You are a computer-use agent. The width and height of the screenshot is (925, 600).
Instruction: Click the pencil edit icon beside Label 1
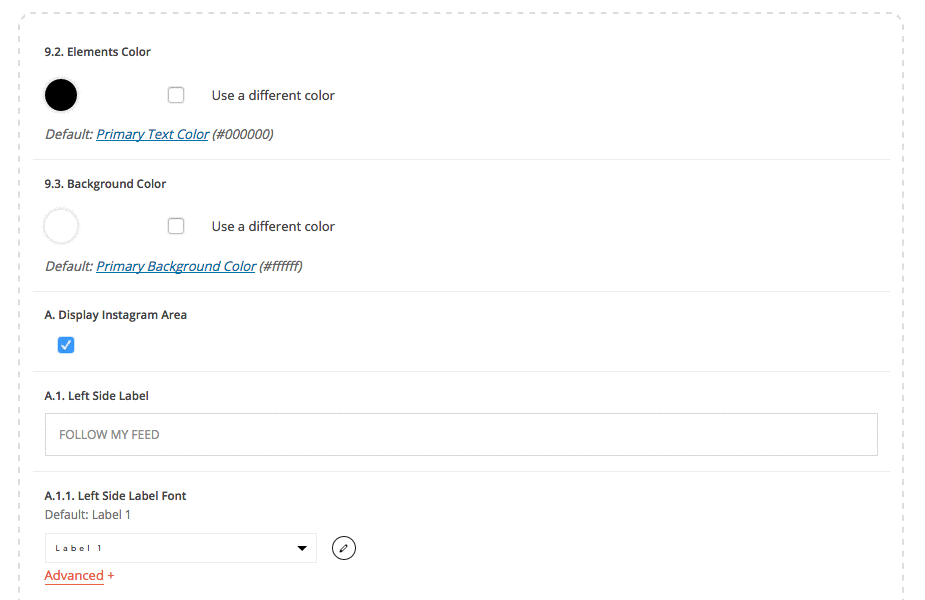(343, 548)
